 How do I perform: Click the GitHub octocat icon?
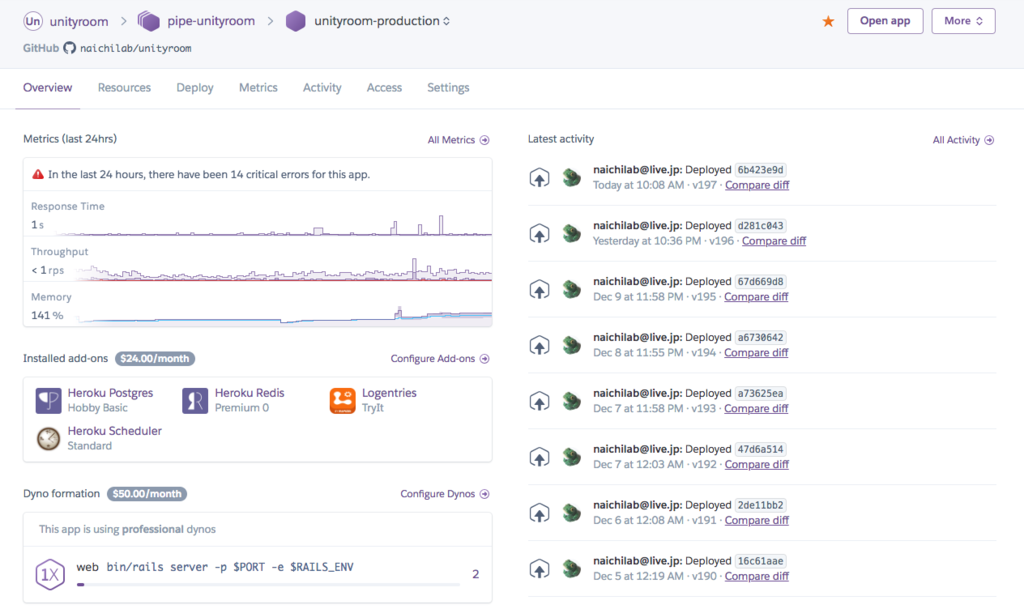[x=69, y=48]
